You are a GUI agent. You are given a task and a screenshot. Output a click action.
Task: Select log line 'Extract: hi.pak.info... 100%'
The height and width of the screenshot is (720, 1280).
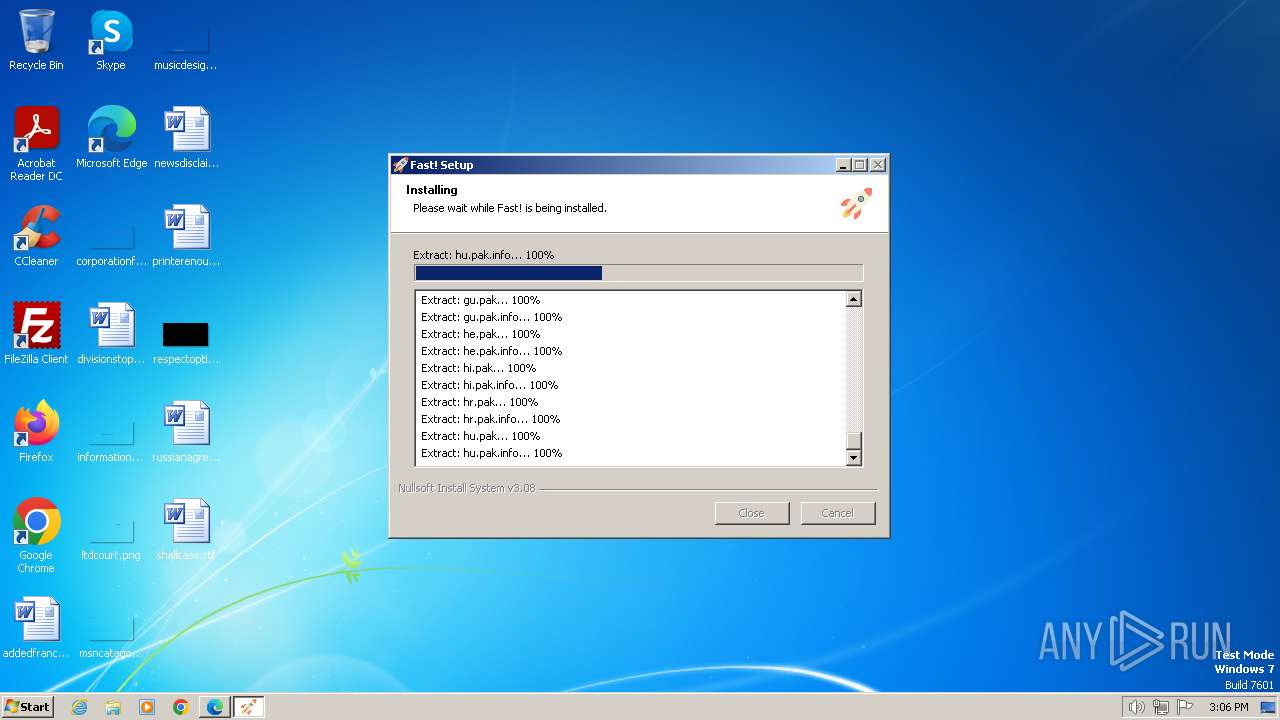pos(489,385)
